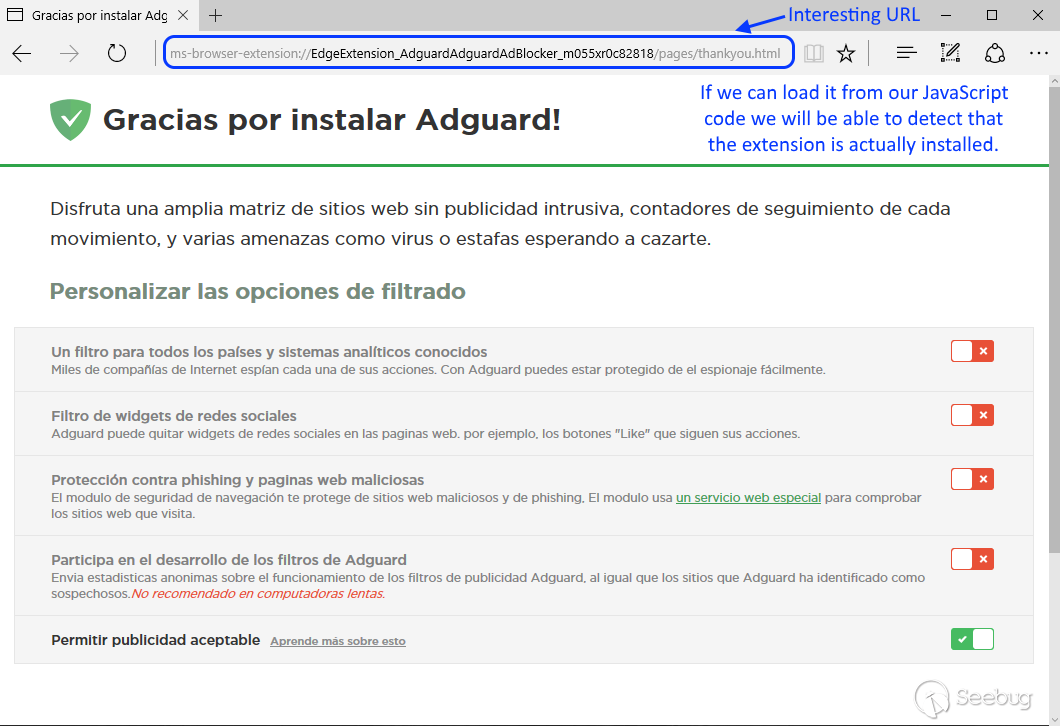Add page to favorites with star icon
This screenshot has height=726, width=1060.
pos(846,53)
